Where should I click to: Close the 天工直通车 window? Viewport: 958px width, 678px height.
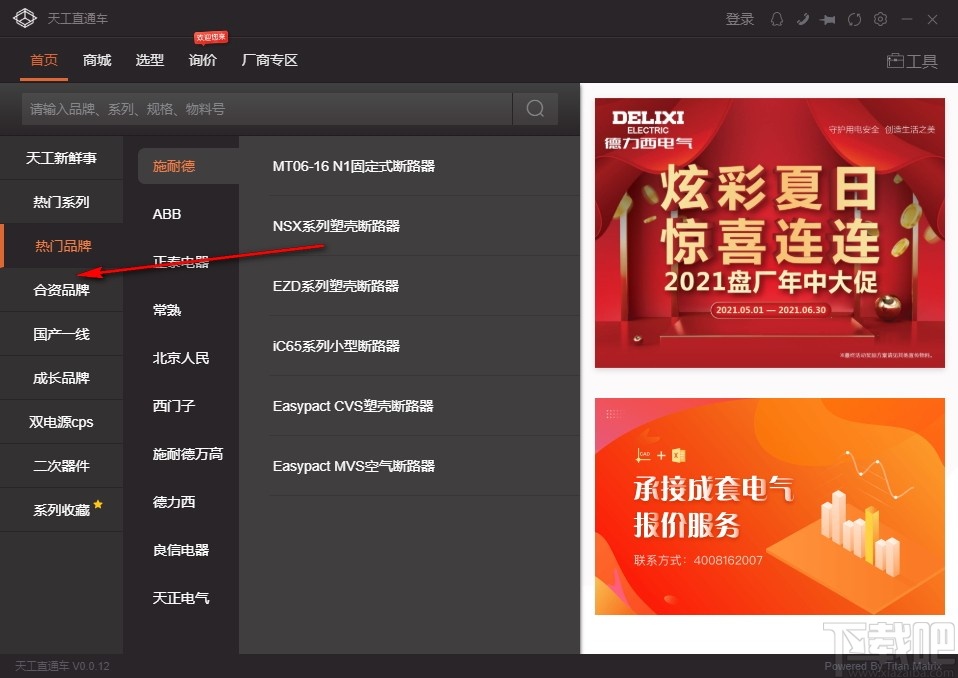point(932,20)
